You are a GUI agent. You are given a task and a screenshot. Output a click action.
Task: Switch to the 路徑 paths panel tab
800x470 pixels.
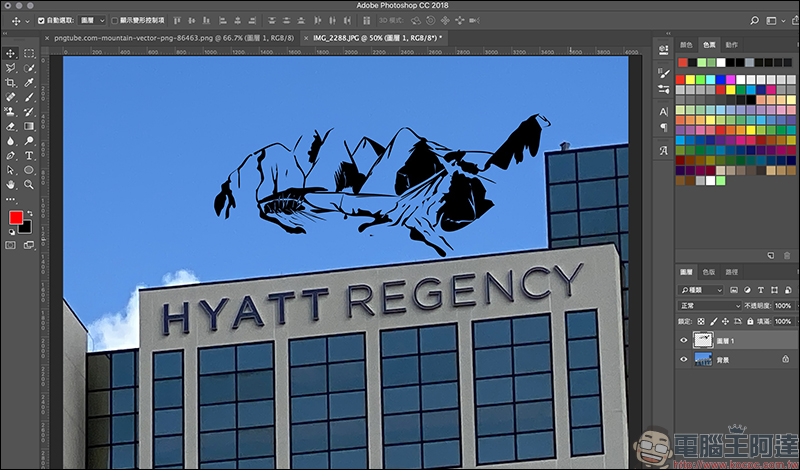tap(732, 272)
